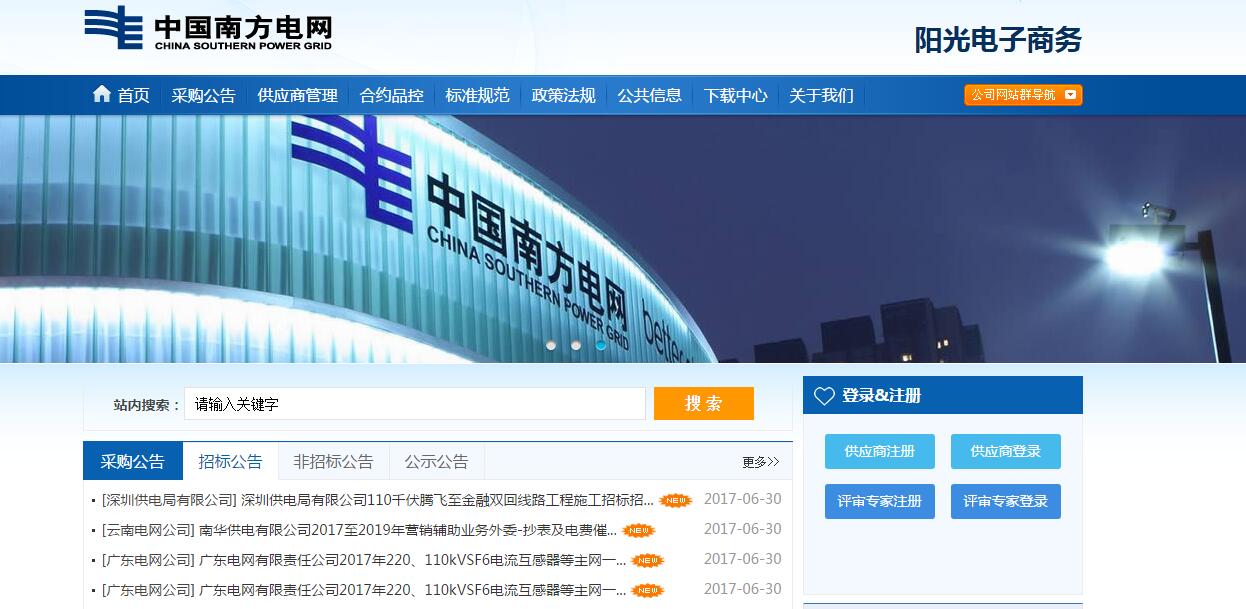Open the 公司网站群导航 dropdown

1015,95
